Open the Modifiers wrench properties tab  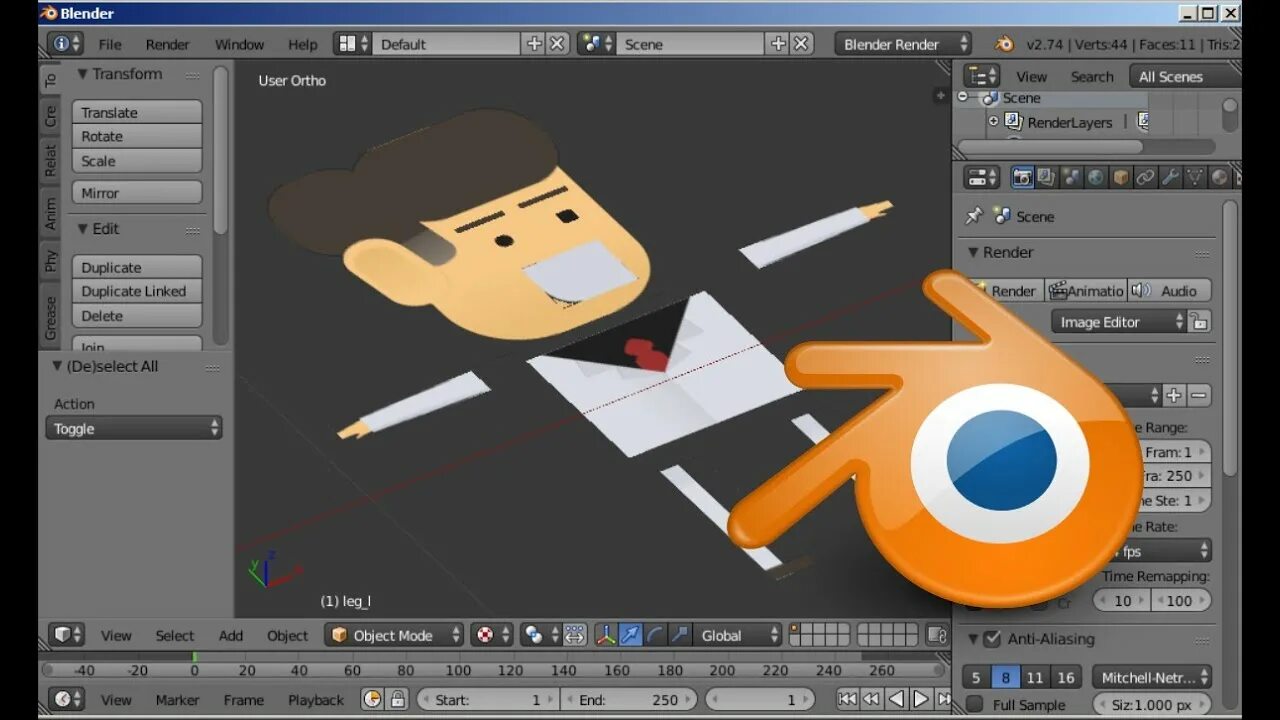(x=1170, y=177)
